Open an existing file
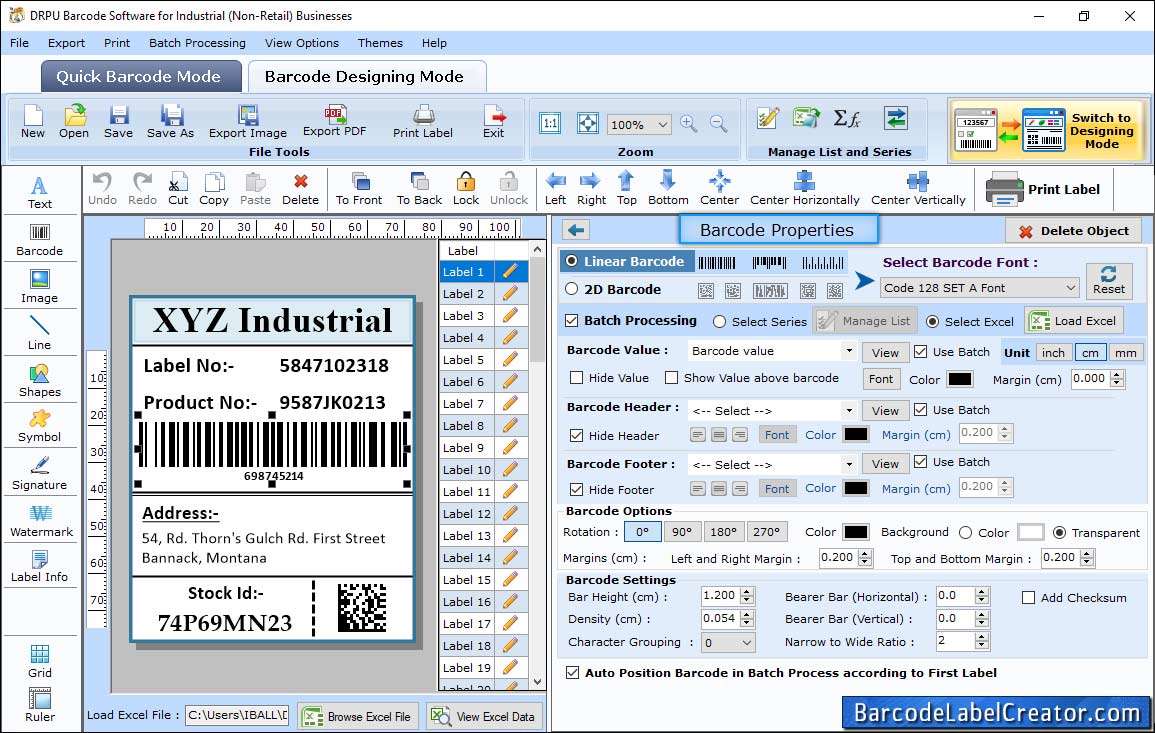Image resolution: width=1155 pixels, height=733 pixels. (x=74, y=122)
